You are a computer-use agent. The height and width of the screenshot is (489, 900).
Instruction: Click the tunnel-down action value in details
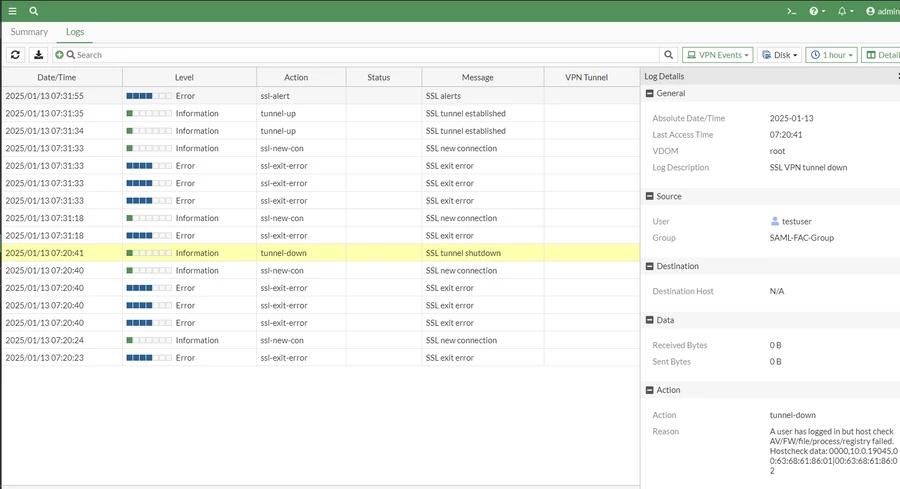793,415
